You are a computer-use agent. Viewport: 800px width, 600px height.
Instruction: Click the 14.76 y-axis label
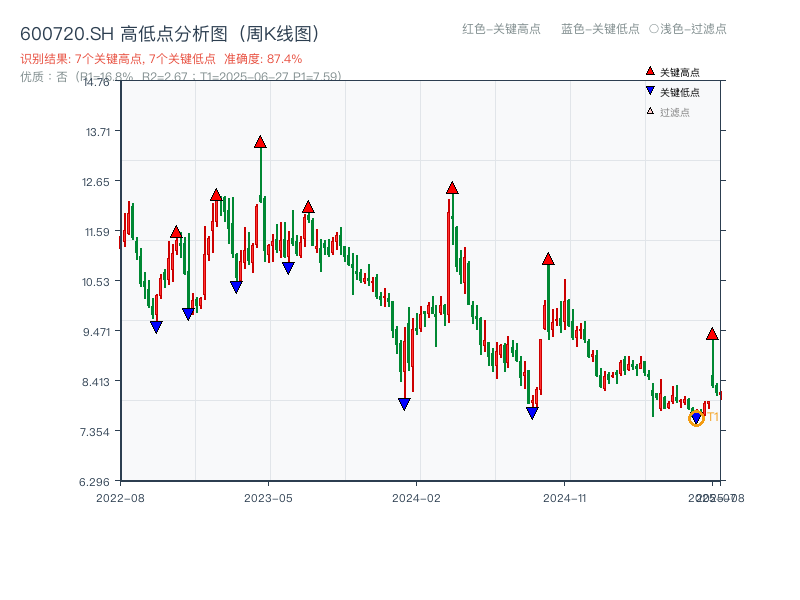95,82
